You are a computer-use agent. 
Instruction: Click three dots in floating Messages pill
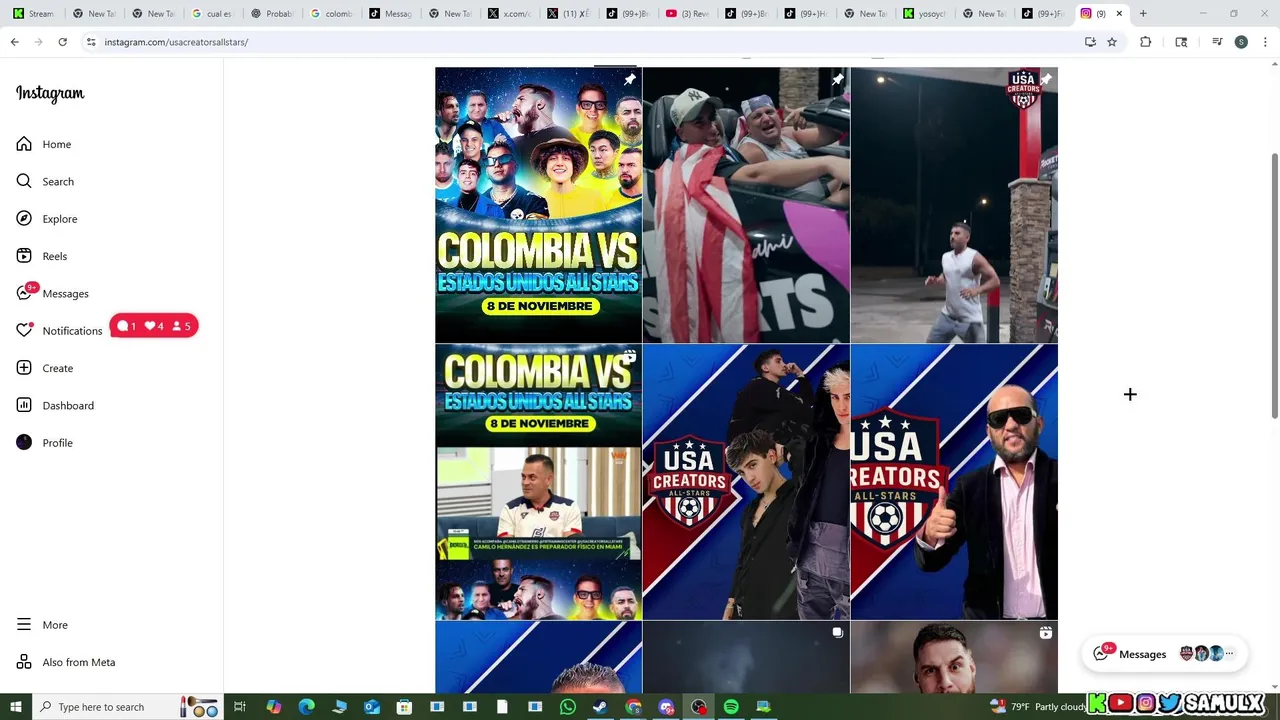(x=1229, y=654)
